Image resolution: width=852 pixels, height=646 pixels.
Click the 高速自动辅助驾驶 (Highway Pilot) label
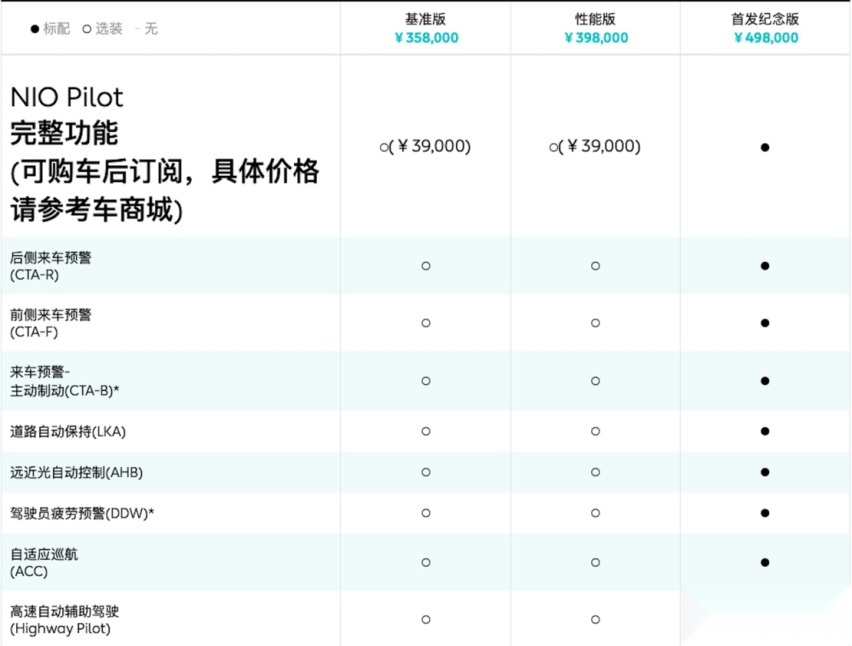pyautogui.click(x=65, y=619)
